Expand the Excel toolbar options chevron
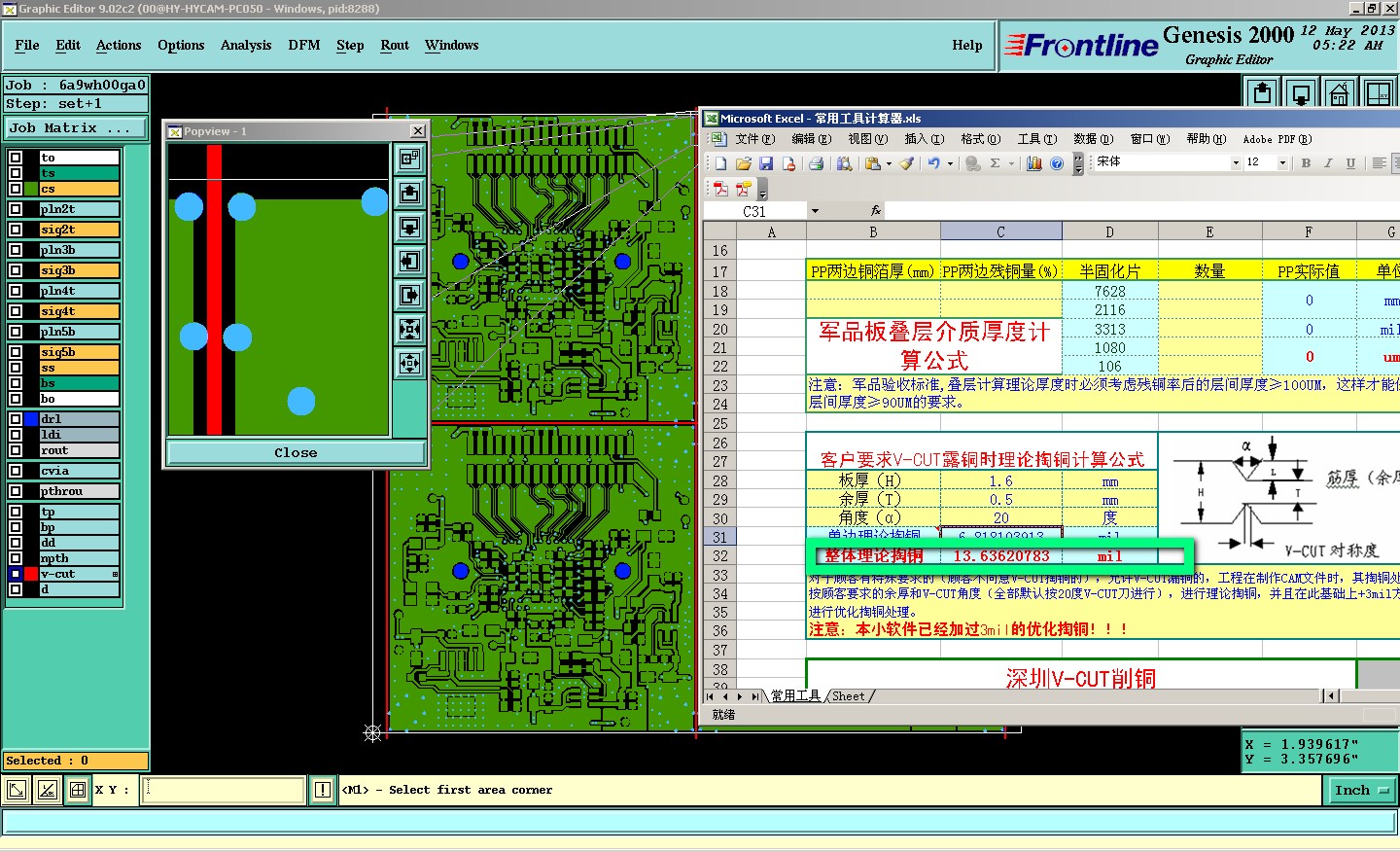Screen dimensions: 1400x852 click(x=1078, y=163)
